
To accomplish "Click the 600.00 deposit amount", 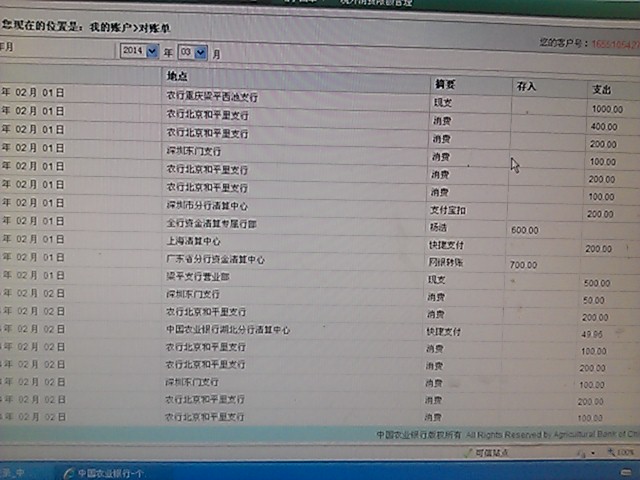I will click(x=524, y=230).
